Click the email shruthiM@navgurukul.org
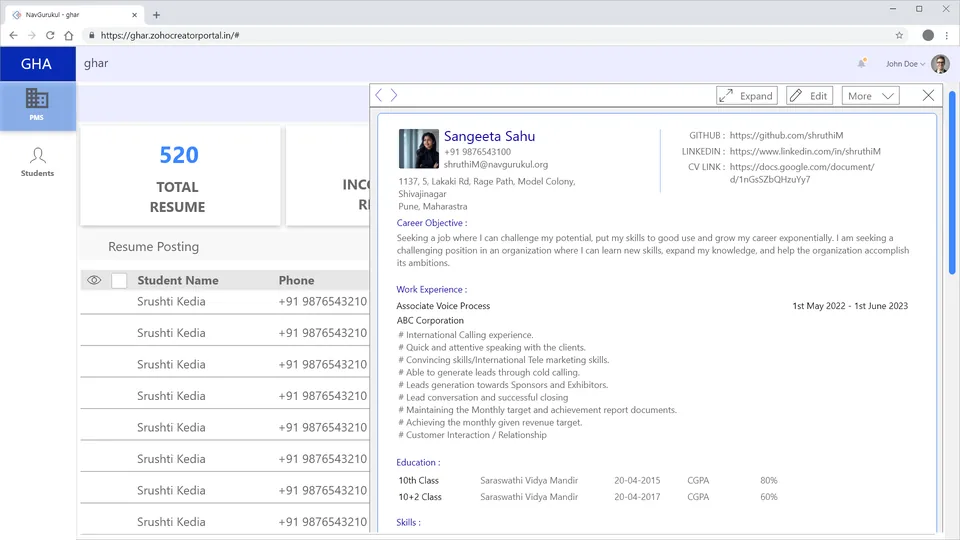This screenshot has width=960, height=540. tap(496, 164)
